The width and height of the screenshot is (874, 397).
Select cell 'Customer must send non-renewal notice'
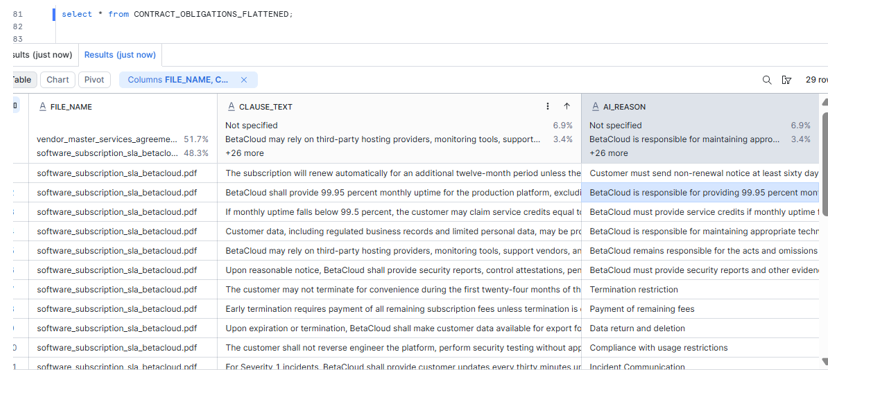point(700,173)
